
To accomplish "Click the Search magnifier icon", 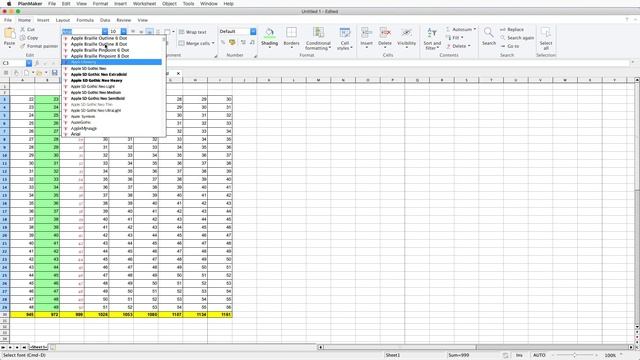I will coord(489,33).
